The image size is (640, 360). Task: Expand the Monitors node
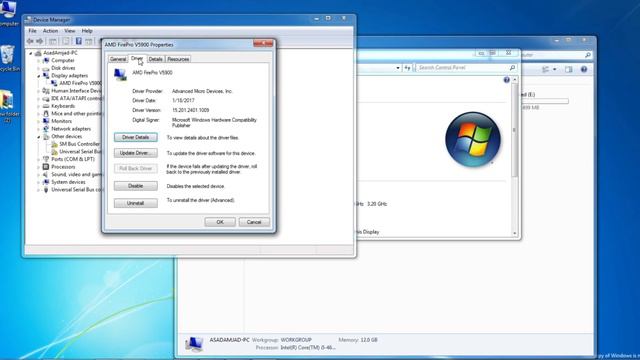(x=39, y=121)
